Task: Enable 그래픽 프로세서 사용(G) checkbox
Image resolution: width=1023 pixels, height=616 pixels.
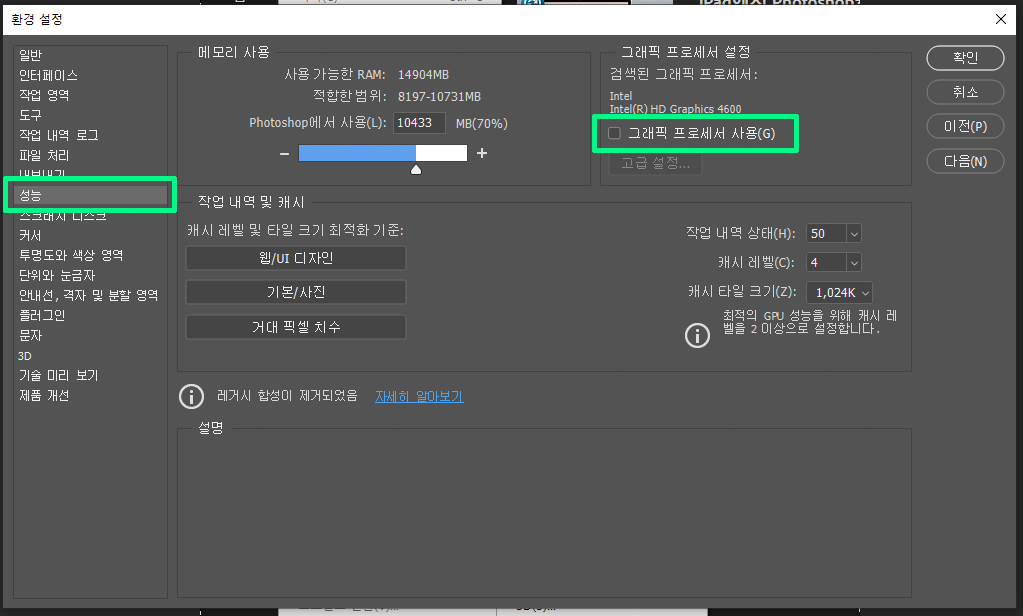Action: point(614,133)
